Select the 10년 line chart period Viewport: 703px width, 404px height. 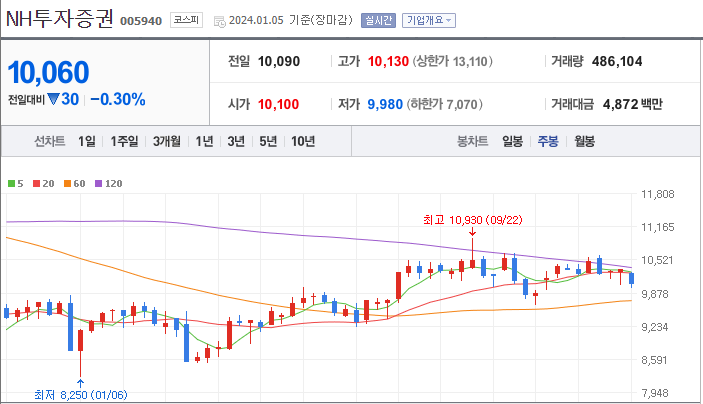point(303,141)
